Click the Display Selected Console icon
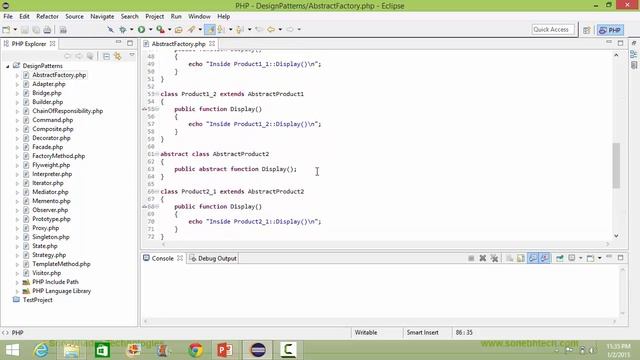Image resolution: width=640 pixels, height=360 pixels. [x=572, y=258]
